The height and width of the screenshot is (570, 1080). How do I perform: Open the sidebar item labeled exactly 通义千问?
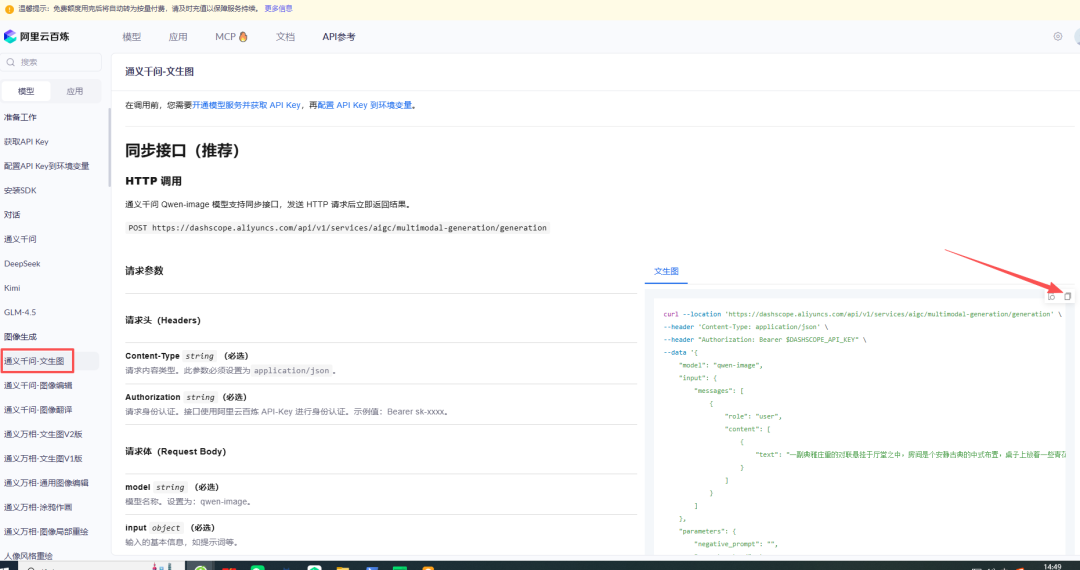(x=20, y=239)
